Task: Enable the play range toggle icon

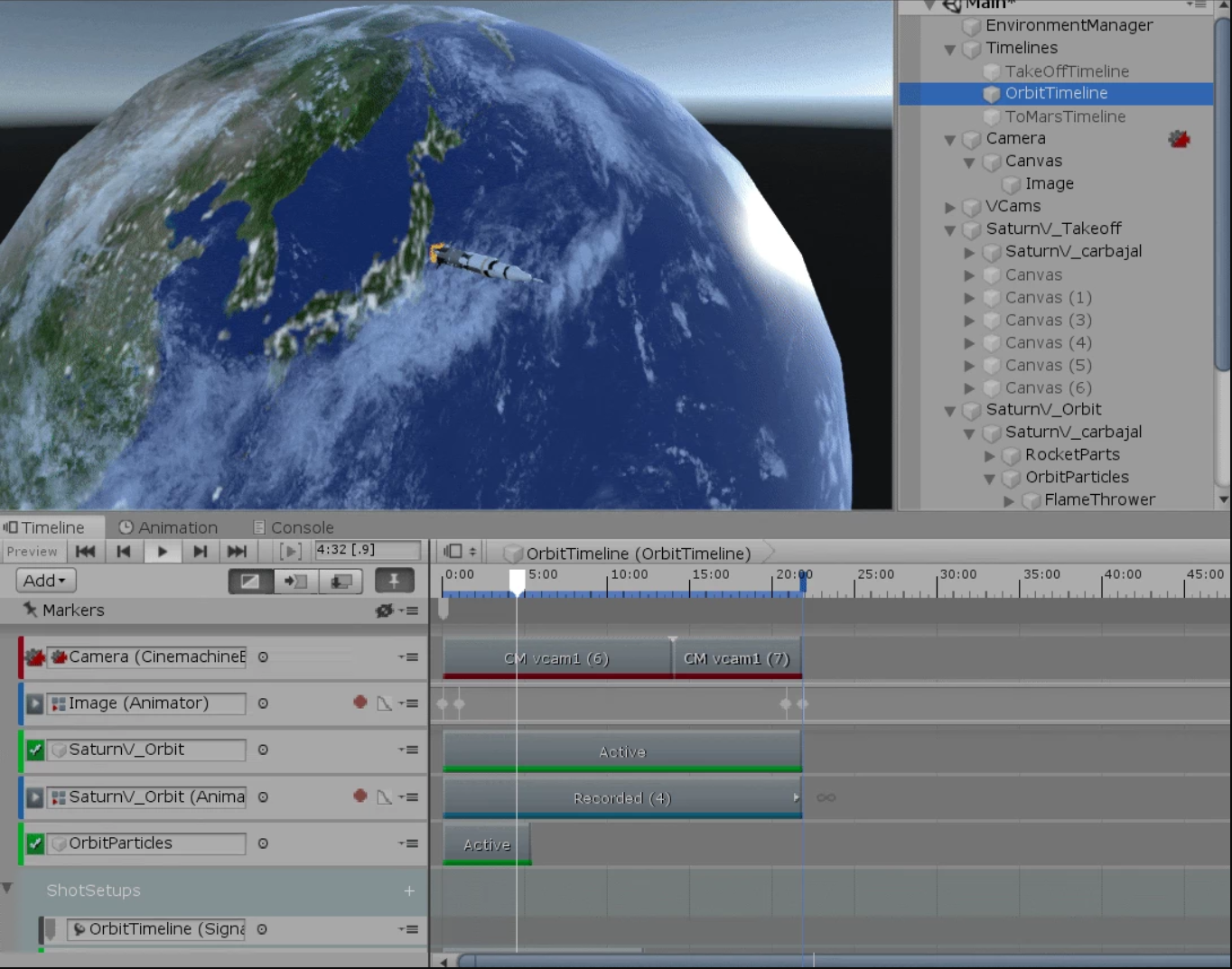Action: pyautogui.click(x=290, y=550)
